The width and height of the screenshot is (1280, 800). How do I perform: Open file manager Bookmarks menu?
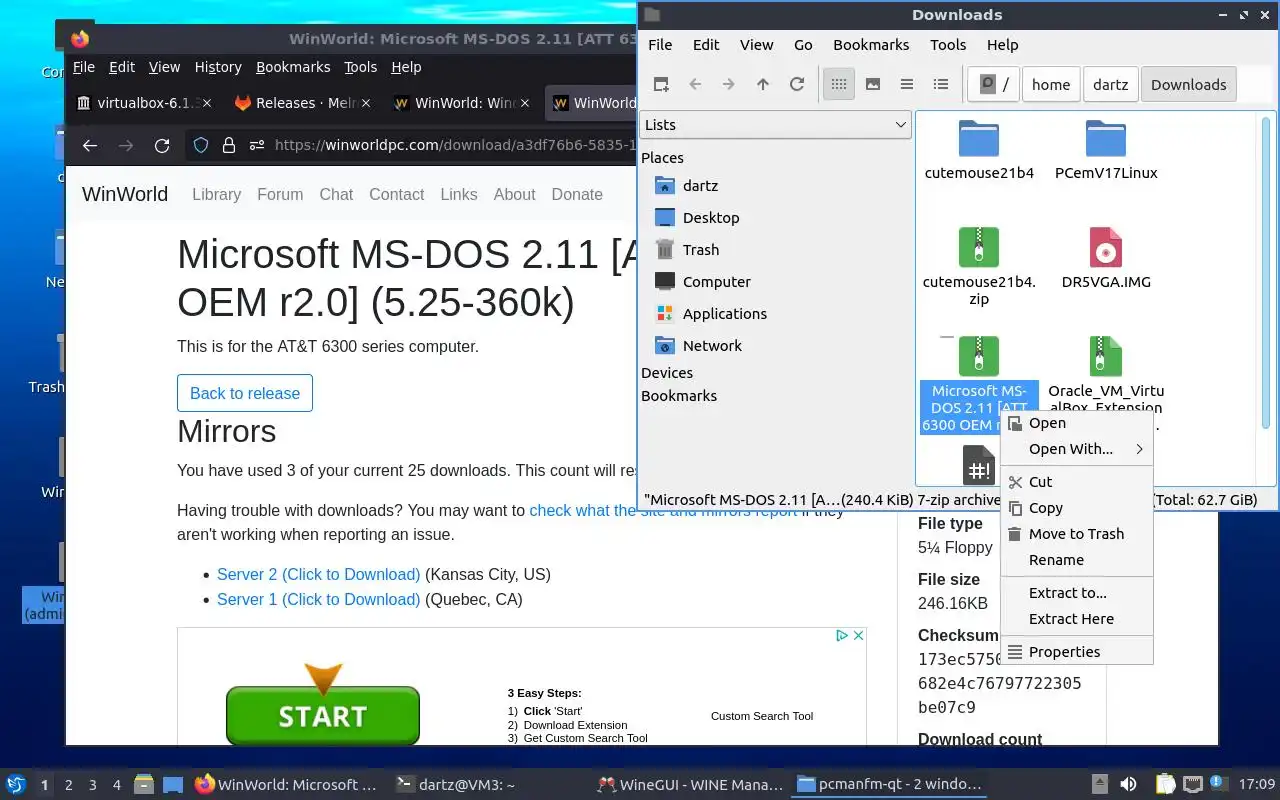point(871,45)
